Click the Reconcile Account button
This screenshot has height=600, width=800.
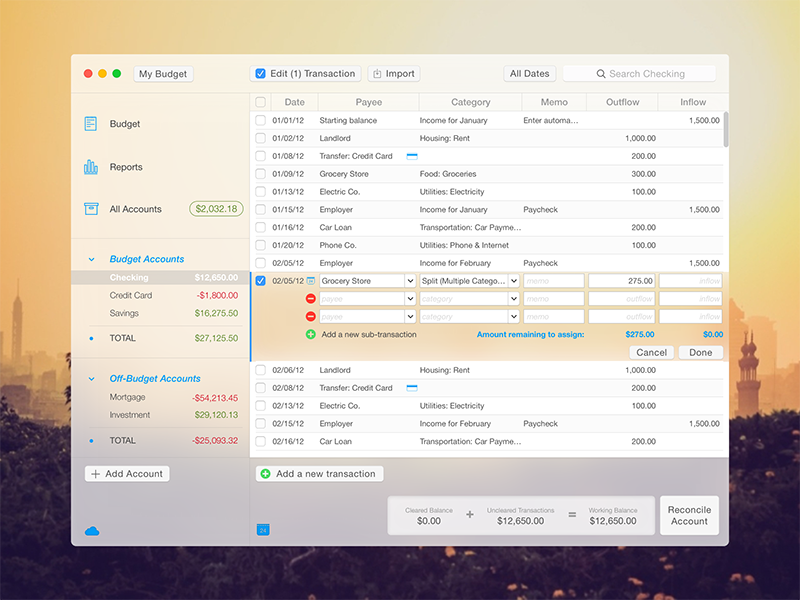[689, 516]
